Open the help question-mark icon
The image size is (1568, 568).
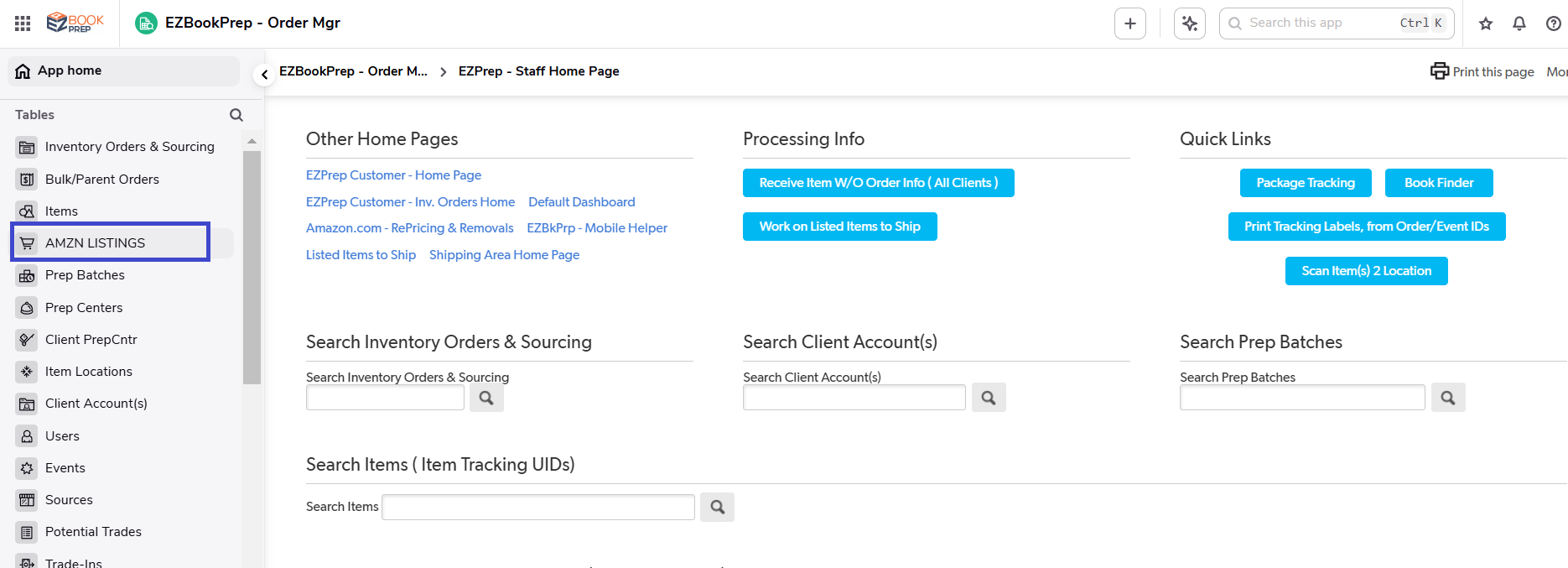tap(1553, 23)
